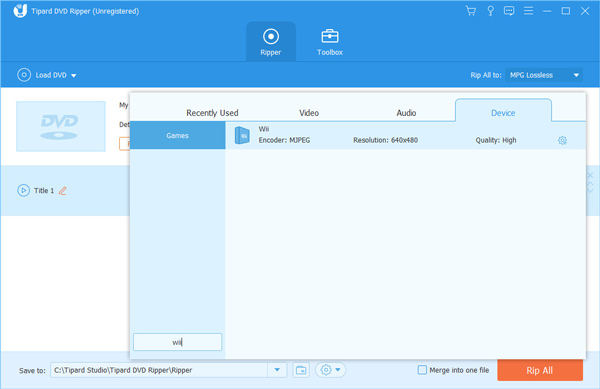
Task: Expand the Save to path dropdown
Action: (277, 370)
